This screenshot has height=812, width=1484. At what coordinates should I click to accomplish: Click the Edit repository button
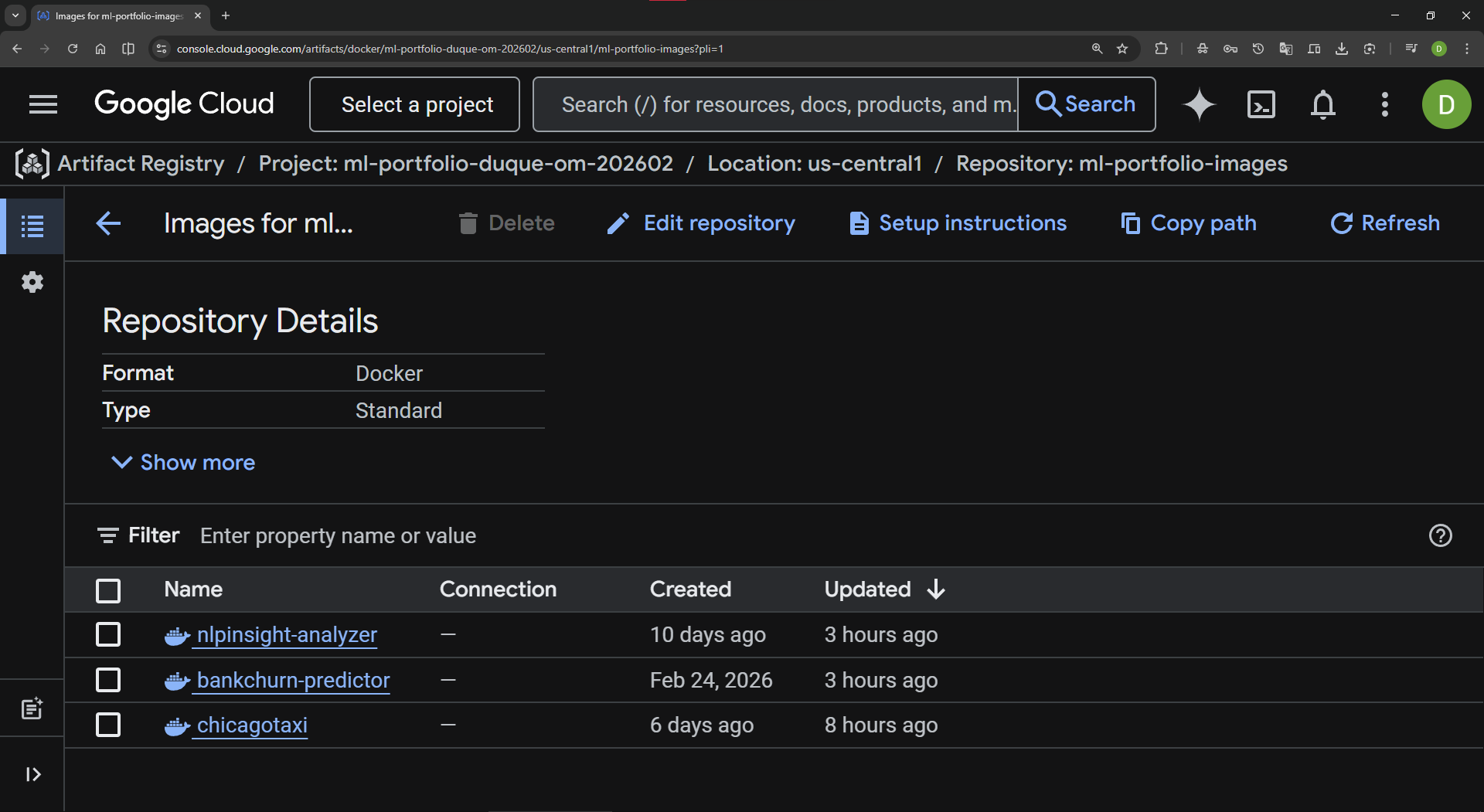point(701,223)
